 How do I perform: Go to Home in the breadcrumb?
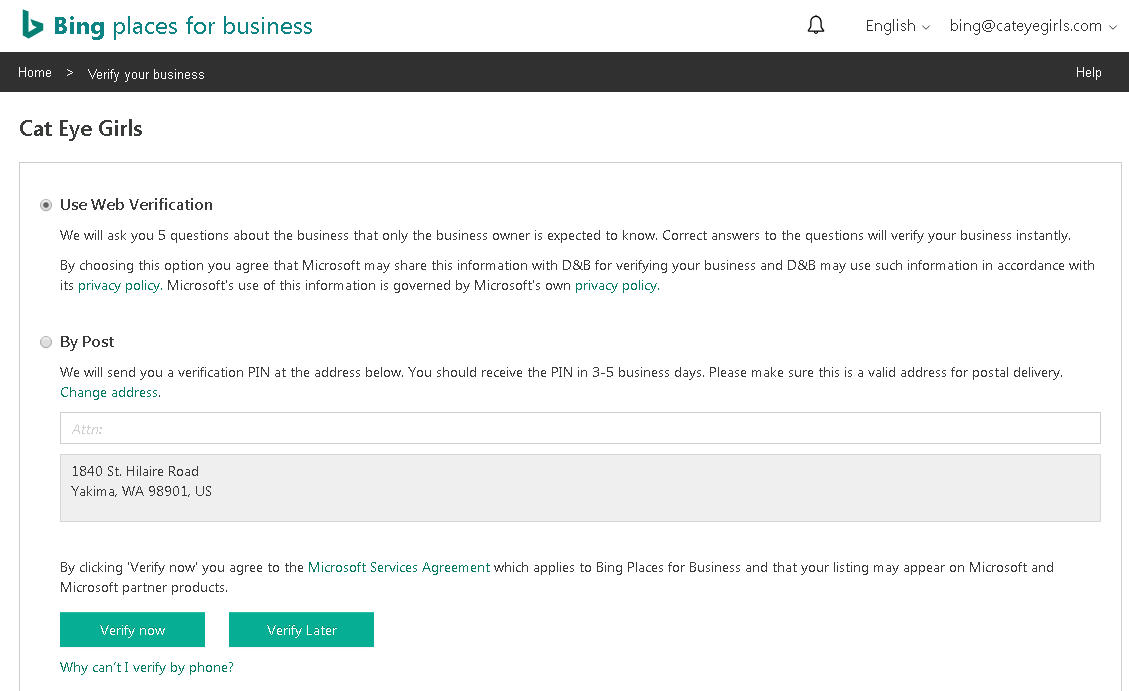click(x=35, y=73)
